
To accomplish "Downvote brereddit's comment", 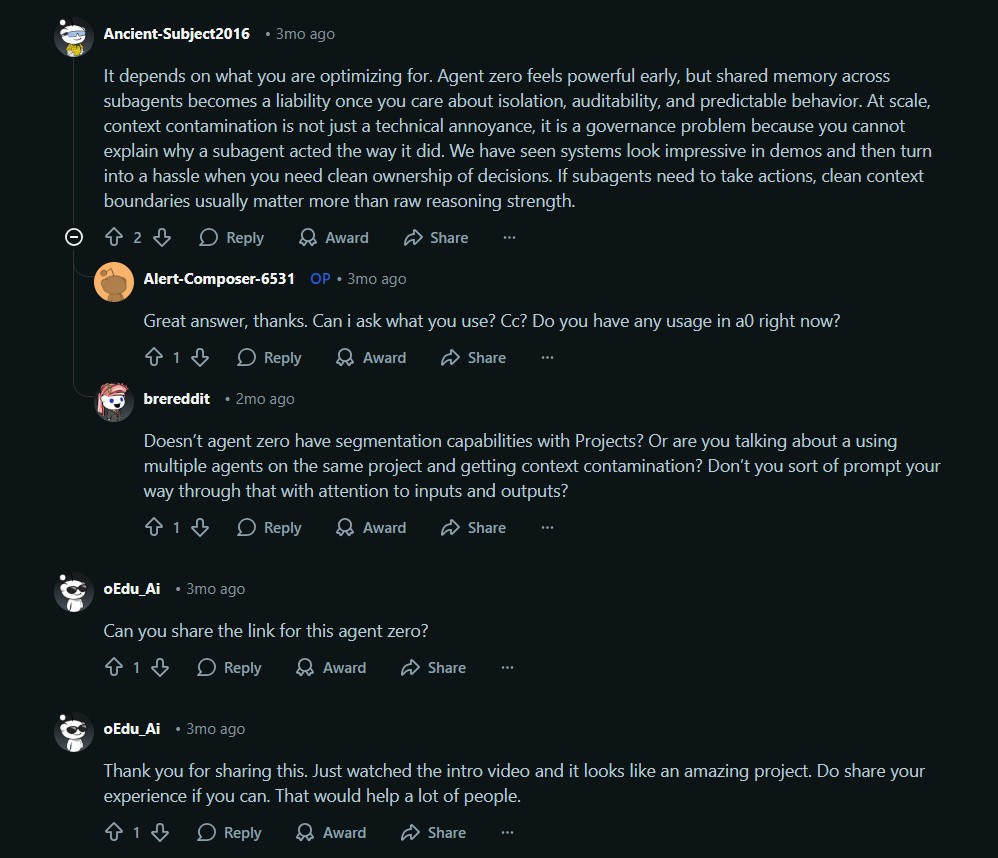I will click(x=200, y=528).
